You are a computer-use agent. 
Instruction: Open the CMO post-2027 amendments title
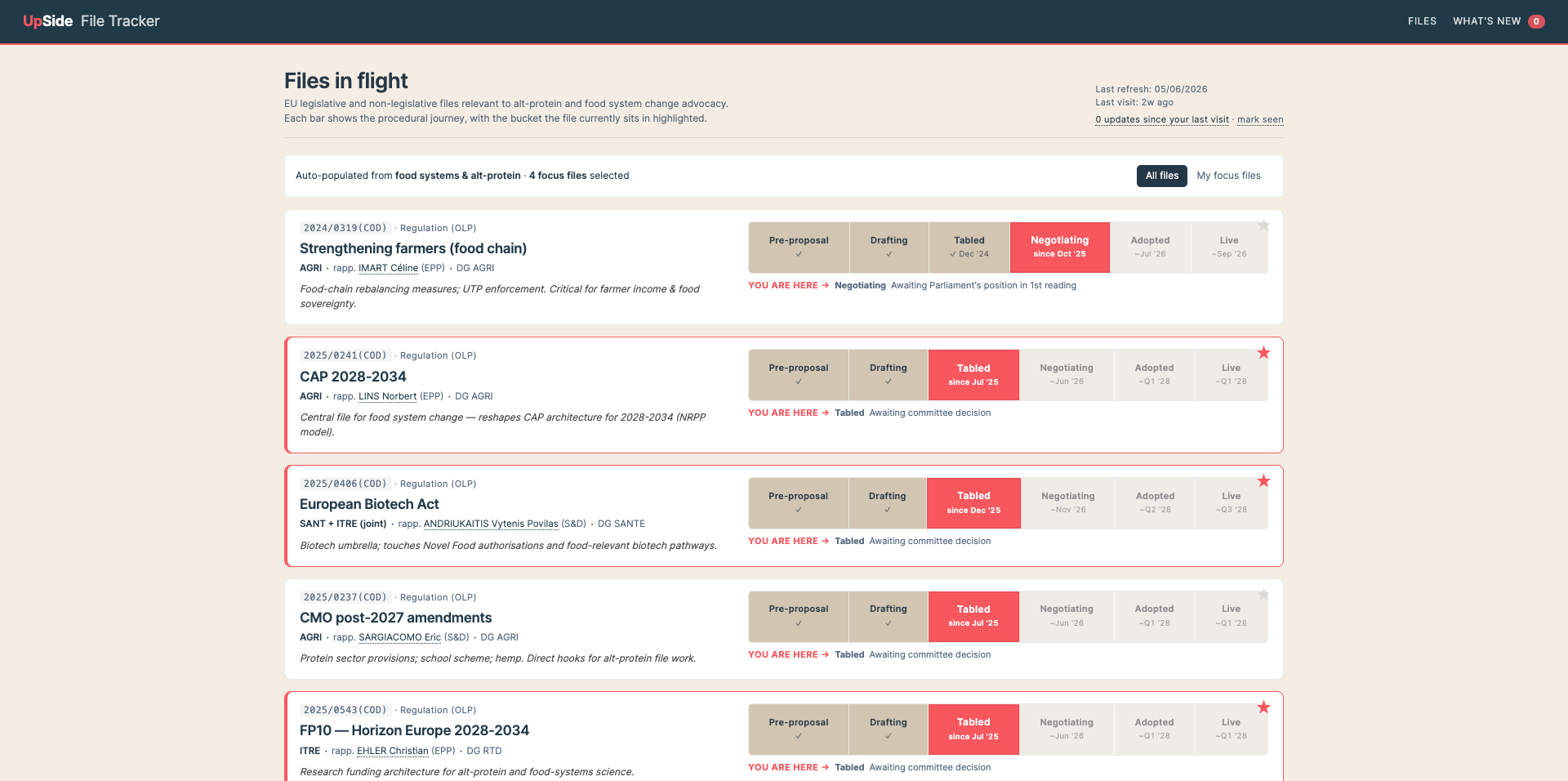click(x=396, y=618)
